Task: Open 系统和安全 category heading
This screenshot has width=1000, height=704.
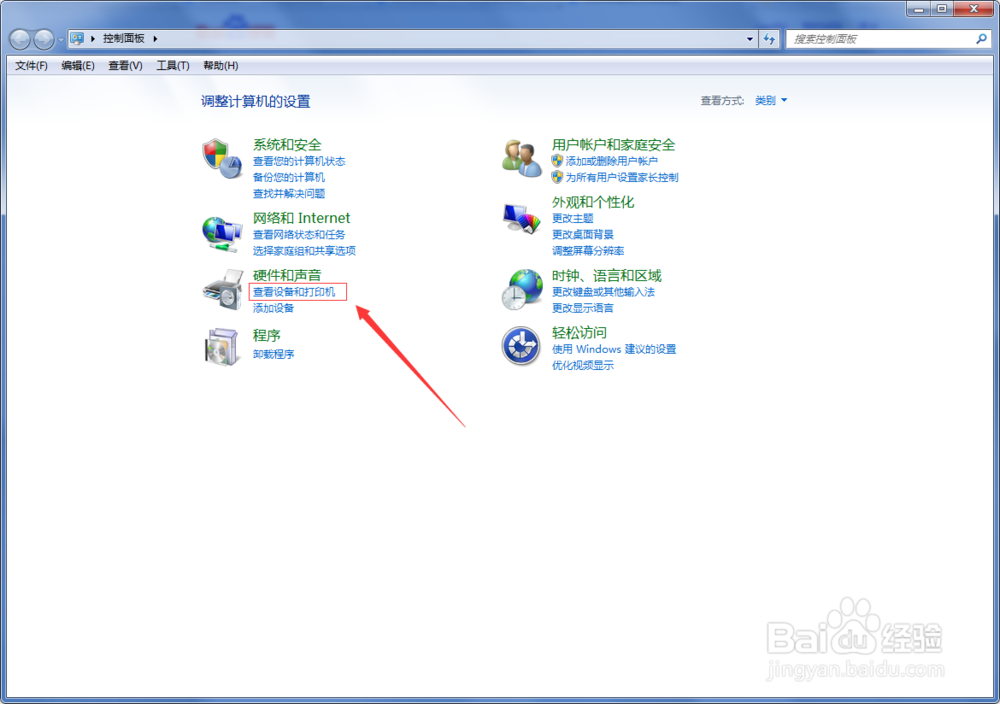Action: (x=287, y=145)
